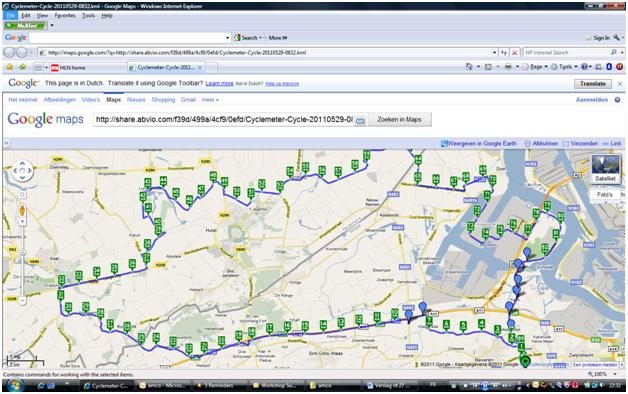Click the blue Help question icon
Screen dimensions: 628x394
tap(584, 67)
